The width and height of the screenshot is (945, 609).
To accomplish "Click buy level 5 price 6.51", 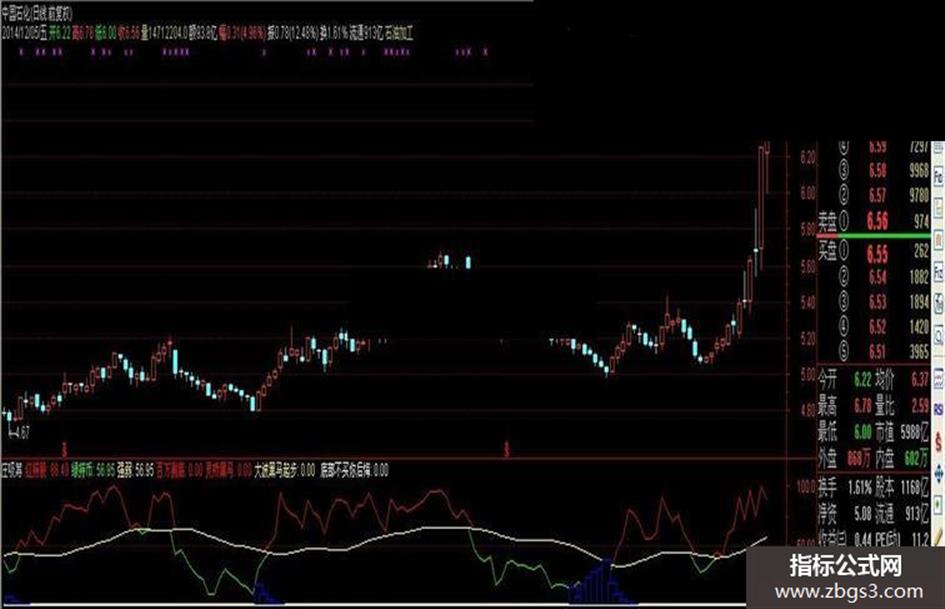I will tap(878, 351).
